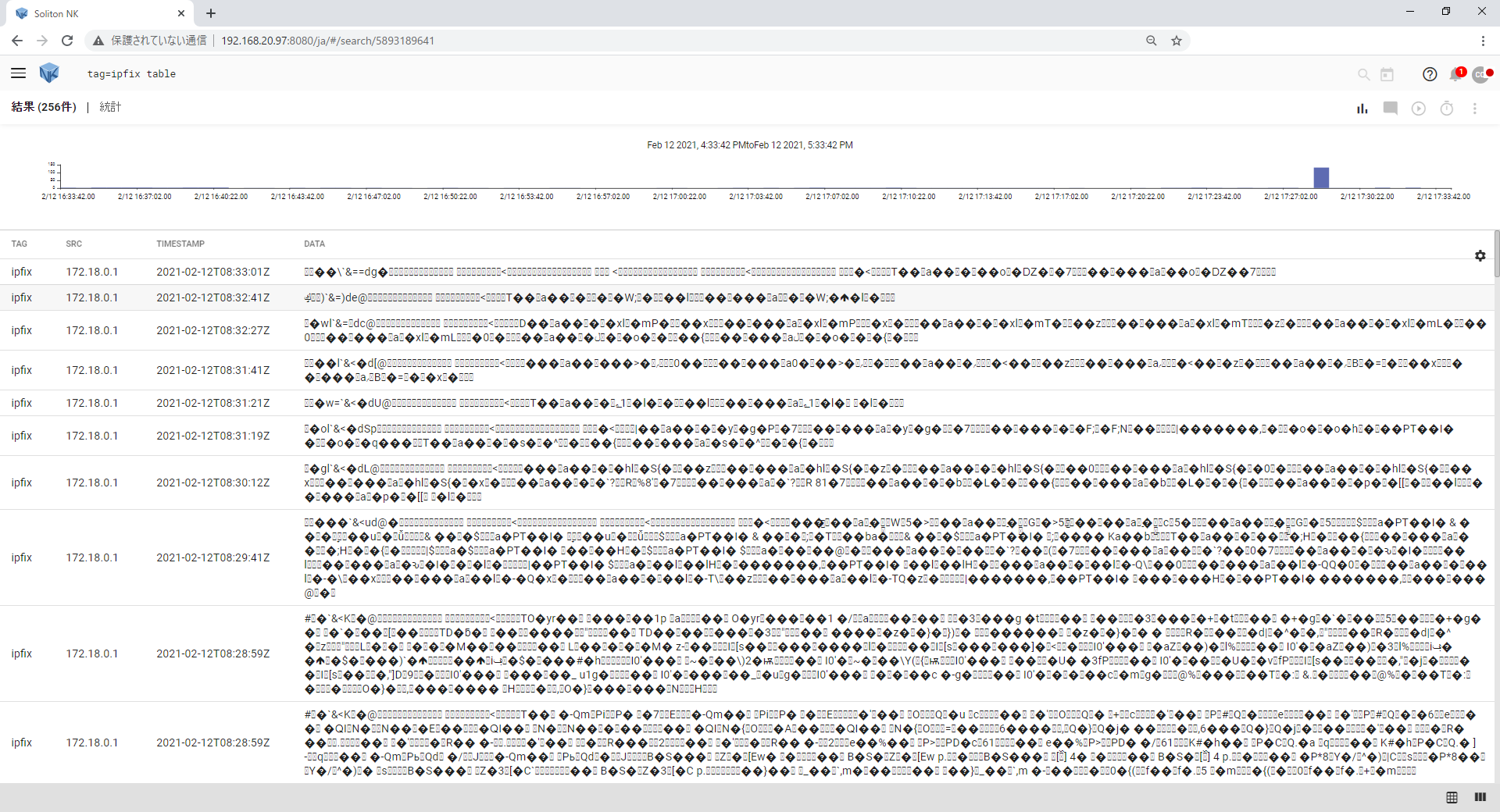This screenshot has width=1500, height=812.
Task: Select the highlighted histogram bar near 17:27
Action: pyautogui.click(x=1320, y=178)
